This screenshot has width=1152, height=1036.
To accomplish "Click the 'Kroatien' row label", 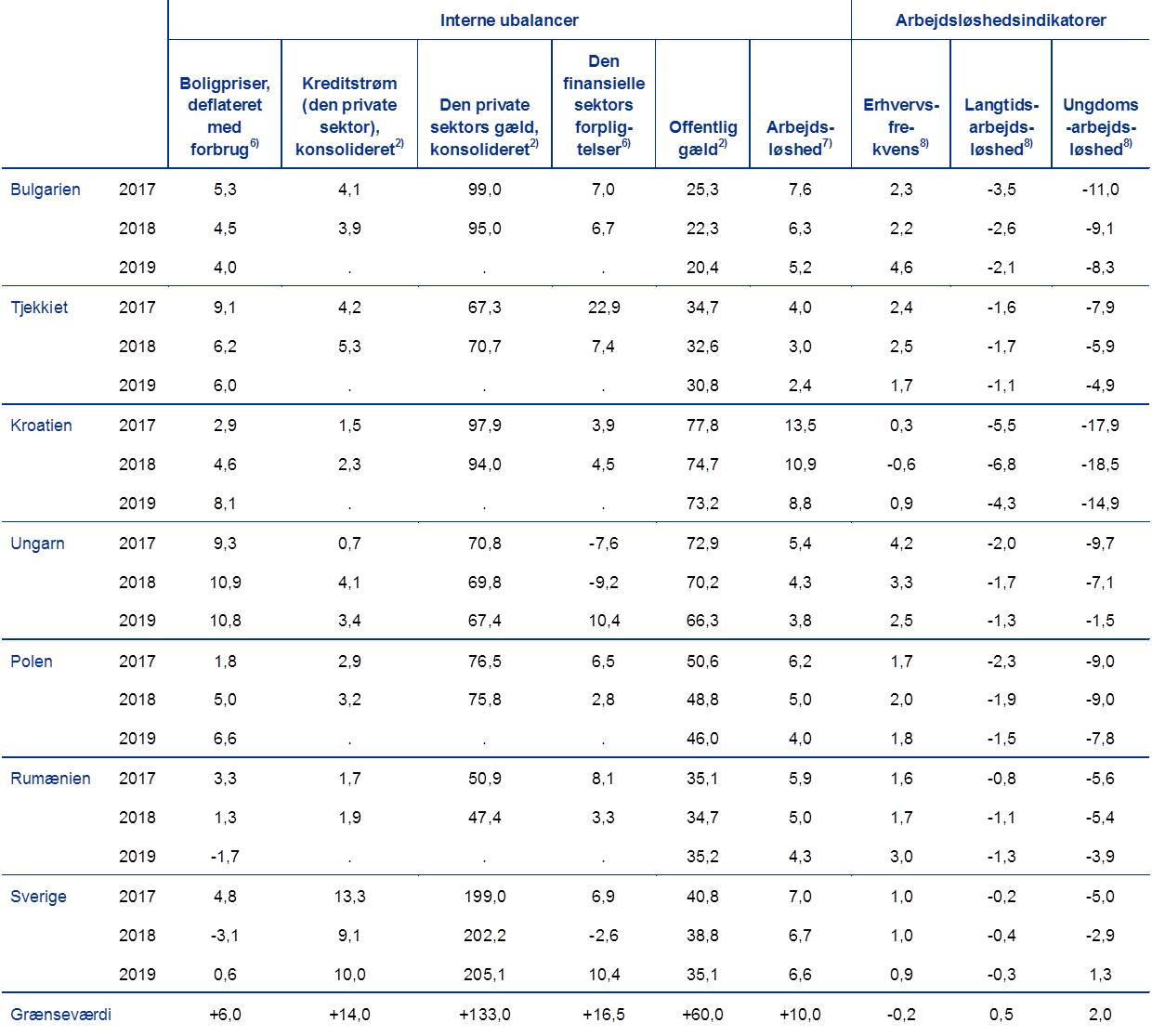I will [x=41, y=426].
